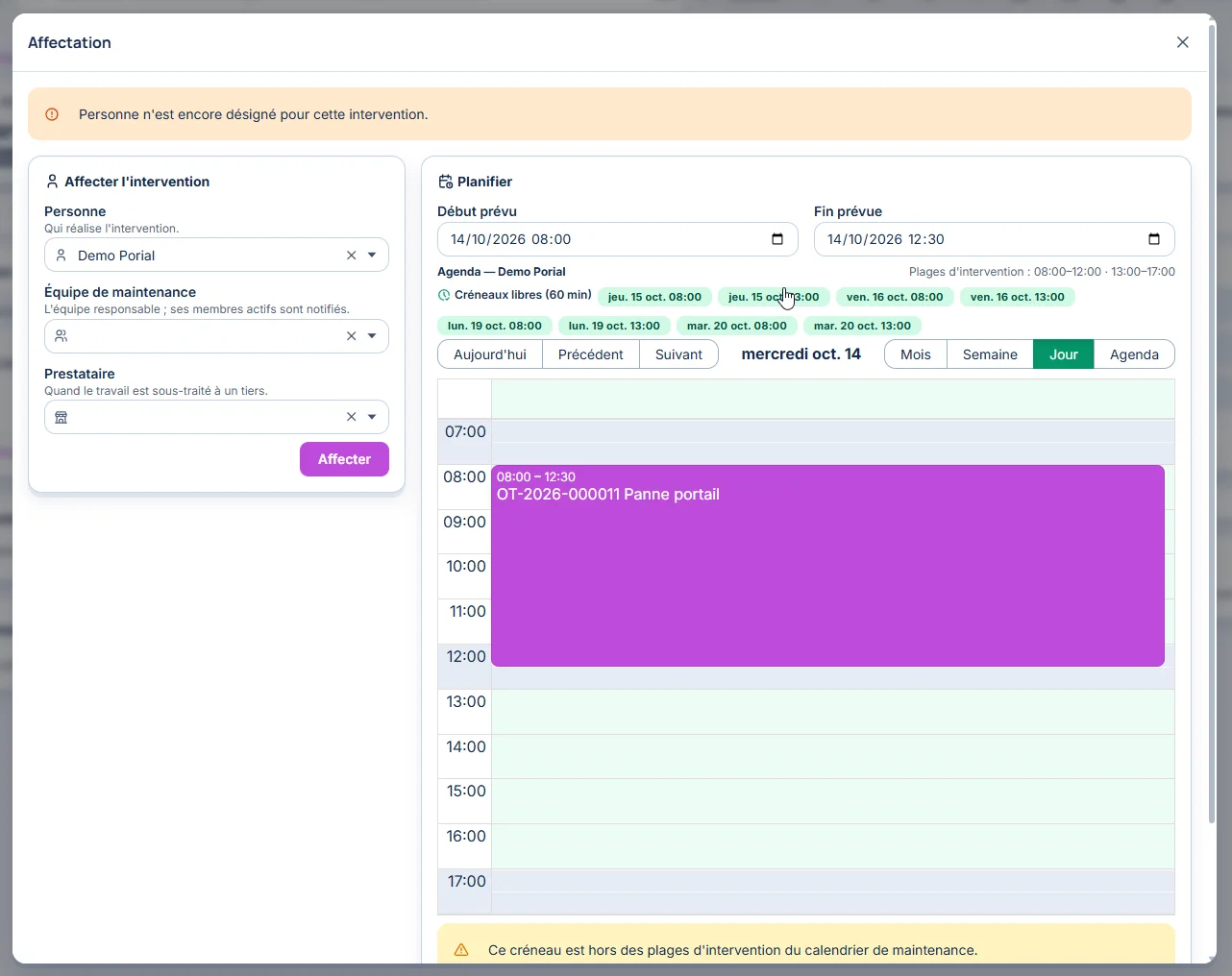Navigate to Précédent day

pos(591,354)
